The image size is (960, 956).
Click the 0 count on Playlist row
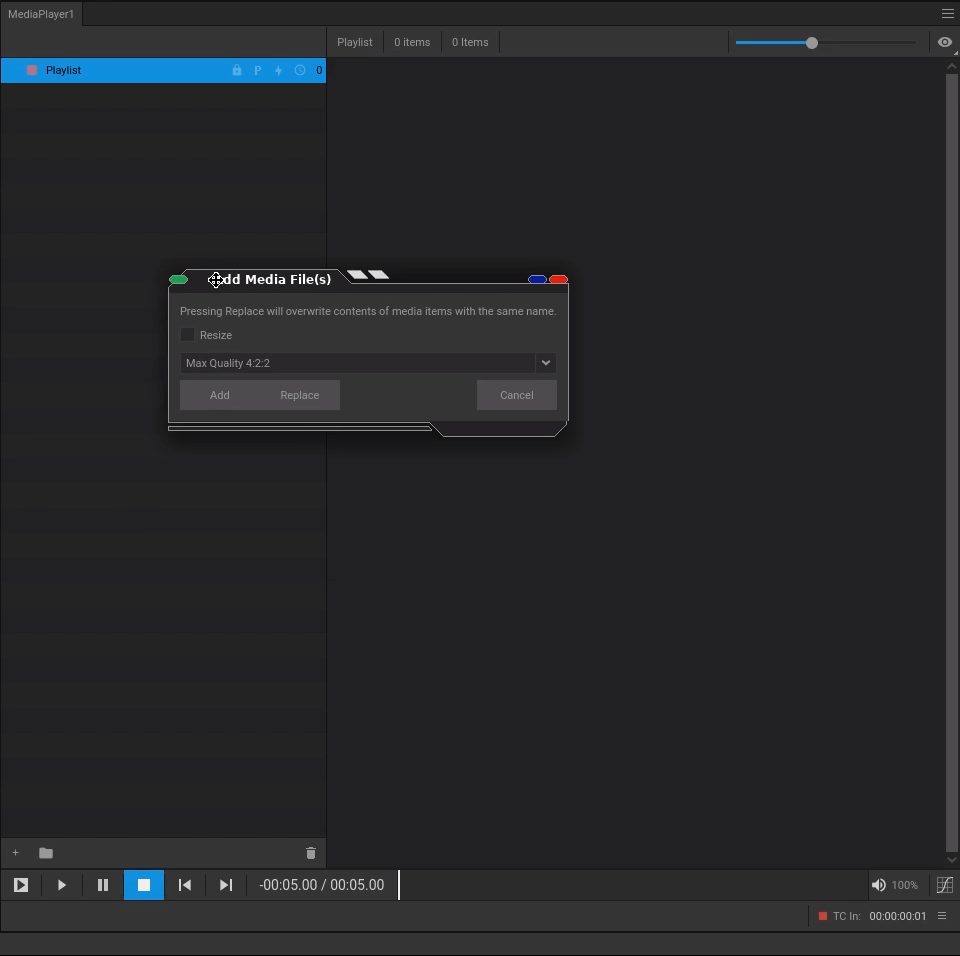pyautogui.click(x=319, y=70)
